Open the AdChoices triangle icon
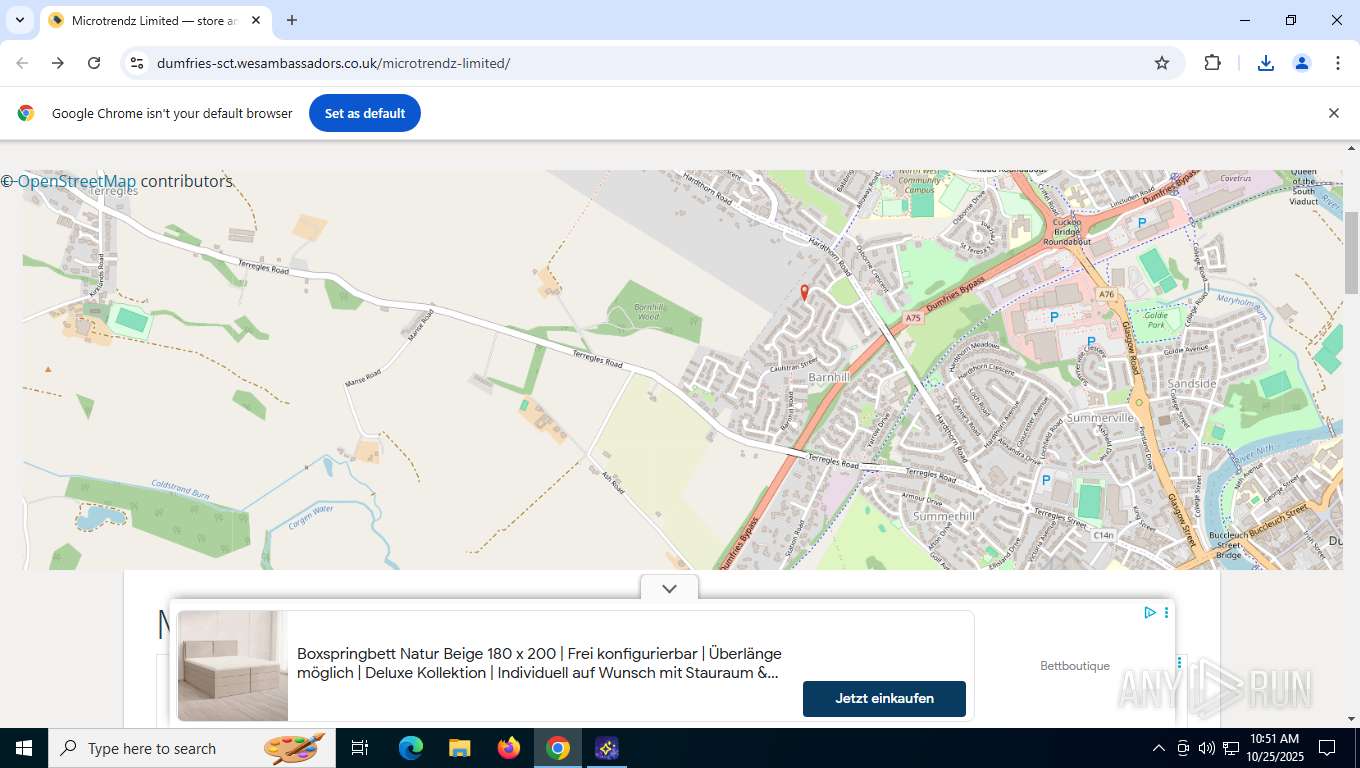 point(1150,612)
